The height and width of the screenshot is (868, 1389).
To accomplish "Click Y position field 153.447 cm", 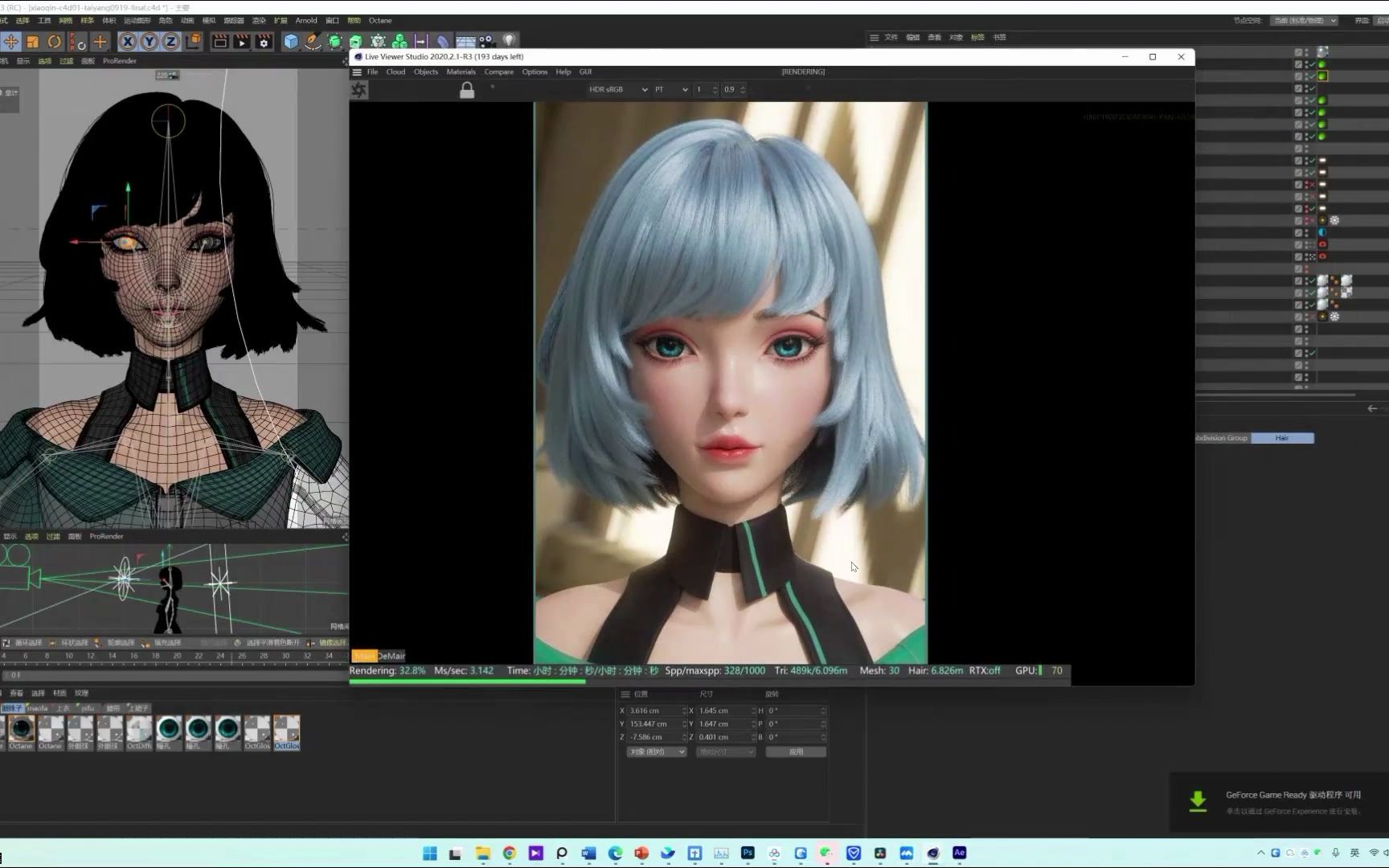I will 656,723.
